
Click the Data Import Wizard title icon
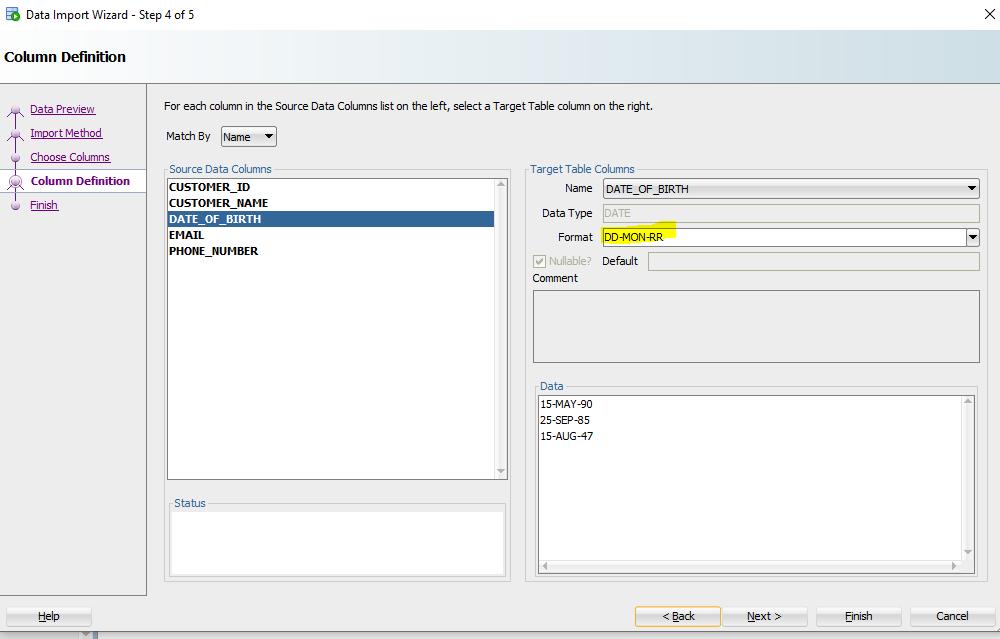(x=12, y=13)
